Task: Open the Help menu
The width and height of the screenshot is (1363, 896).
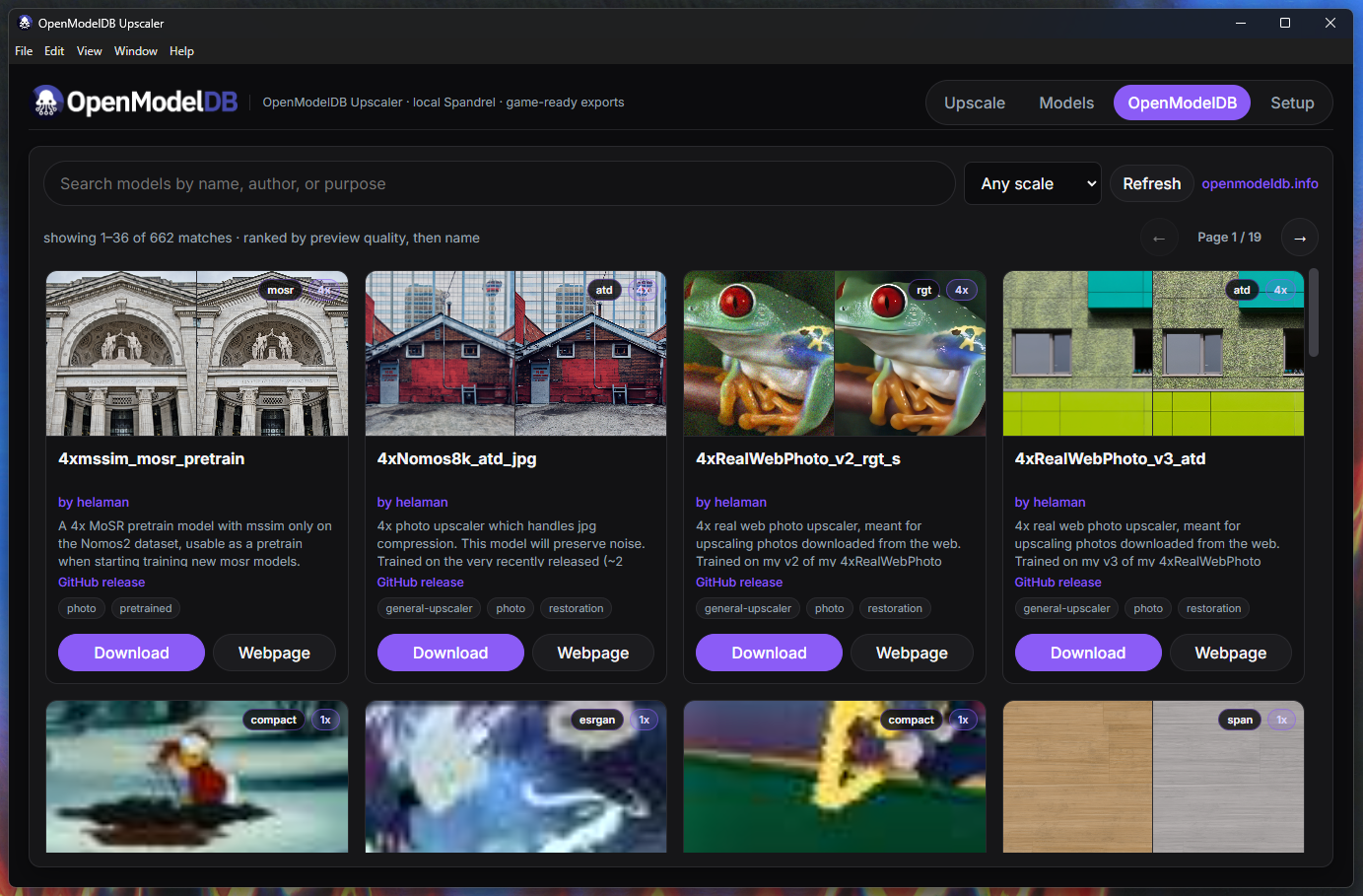Action: click(x=181, y=51)
